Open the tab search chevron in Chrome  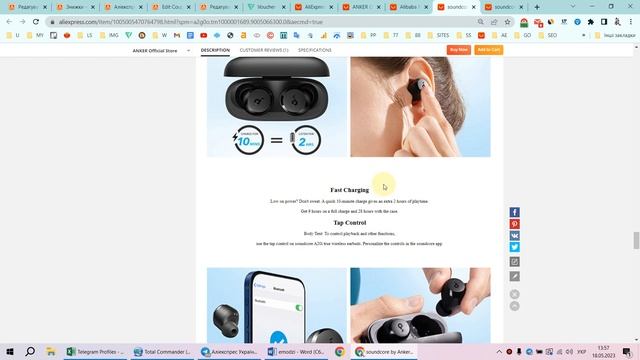coord(573,7)
